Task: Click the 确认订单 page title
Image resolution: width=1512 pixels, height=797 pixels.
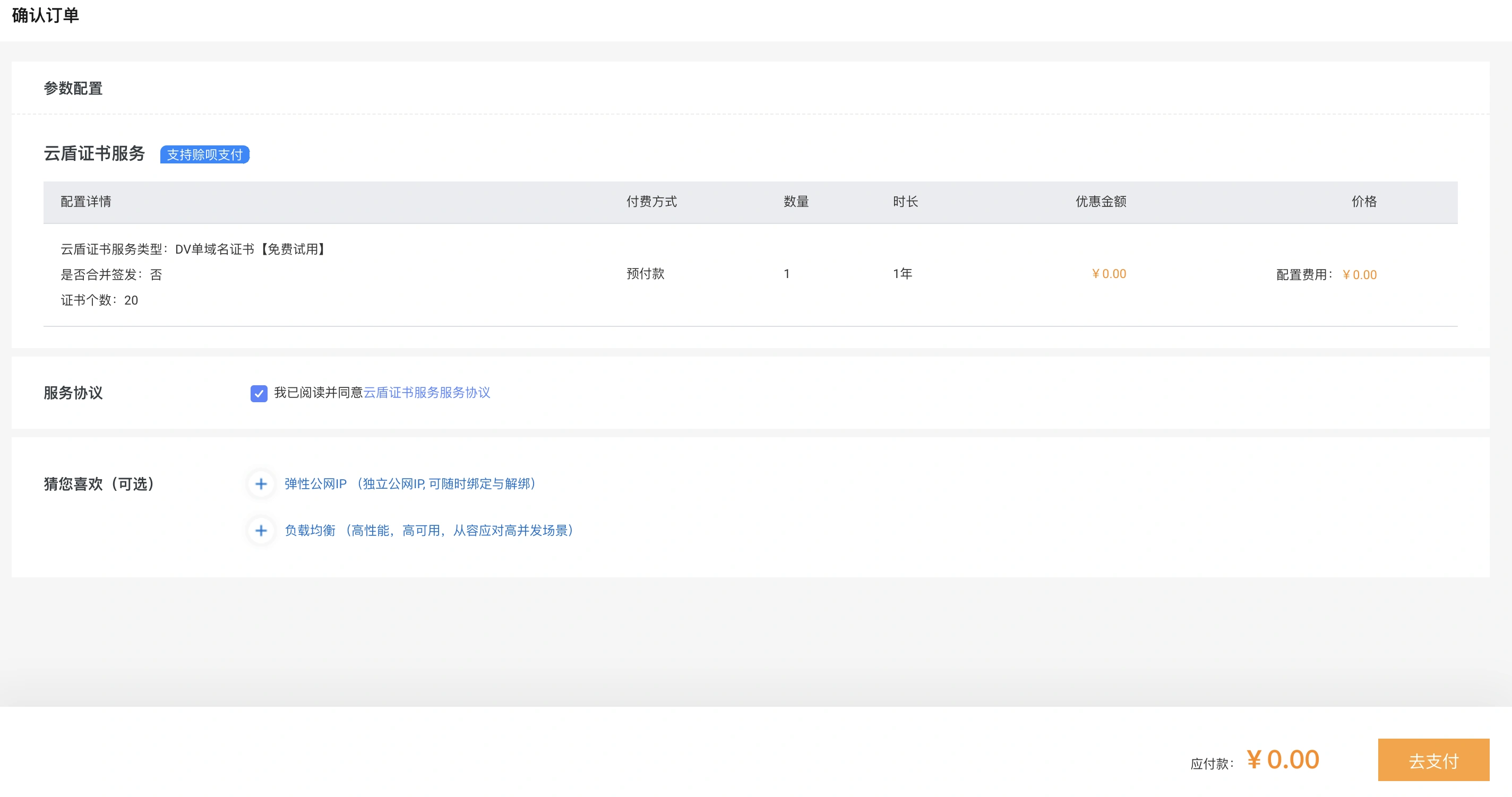Action: click(46, 15)
